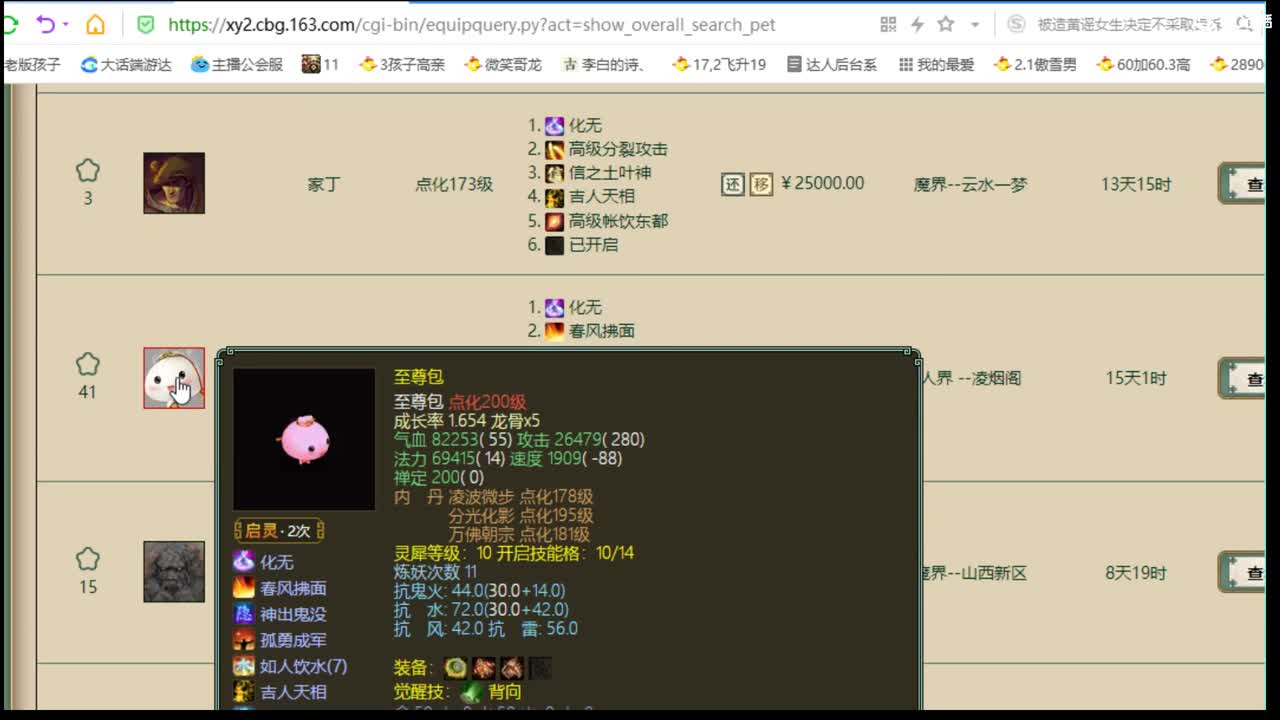This screenshot has width=1280, height=720.
Task: Toggle the heart favorite showing 15
Action: (x=87, y=558)
